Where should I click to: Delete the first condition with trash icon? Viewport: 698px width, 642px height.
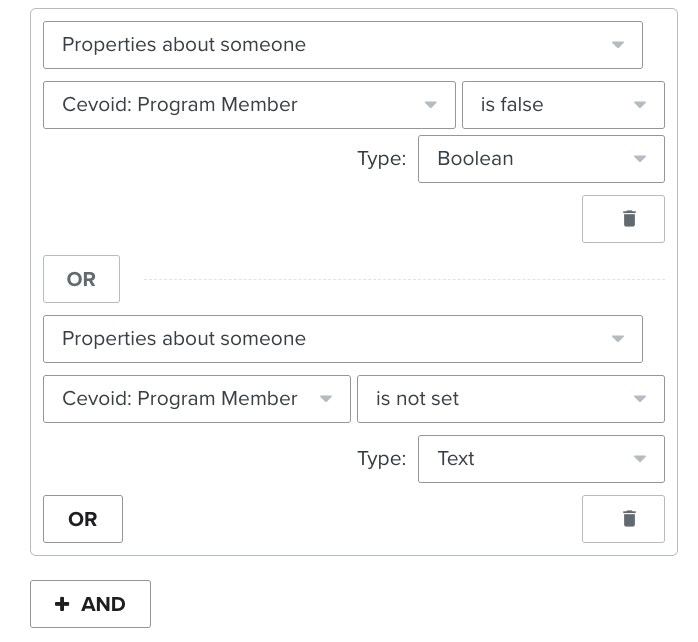(x=628, y=218)
